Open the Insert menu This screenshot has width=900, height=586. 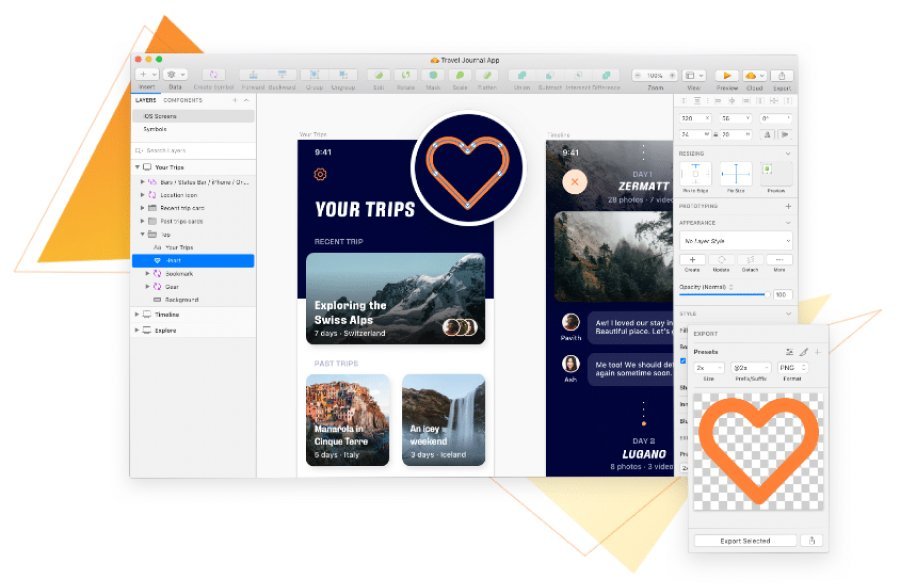pos(143,74)
